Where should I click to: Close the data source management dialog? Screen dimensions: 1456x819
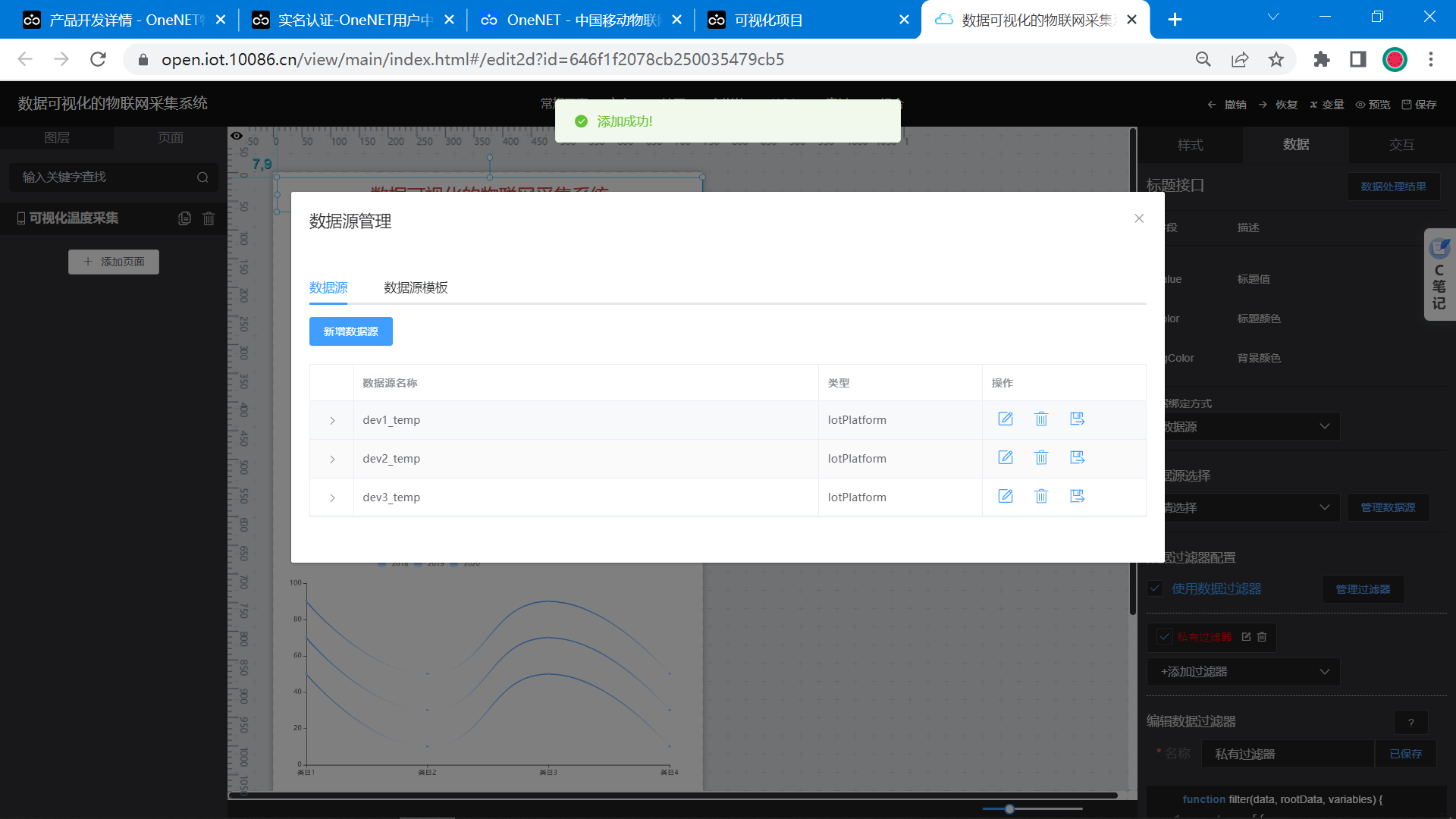coord(1139,218)
